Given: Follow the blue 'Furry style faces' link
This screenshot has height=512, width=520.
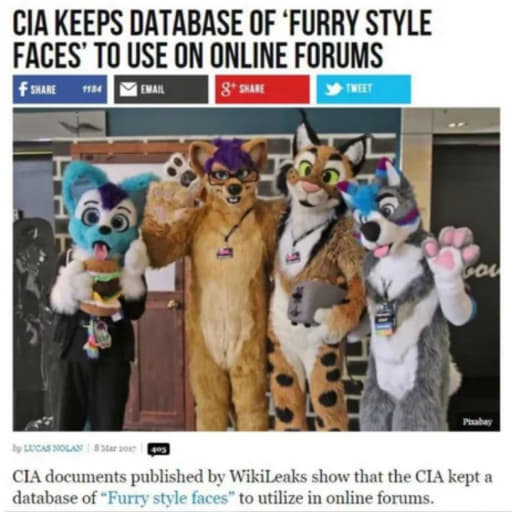Looking at the screenshot, I should tap(168, 498).
